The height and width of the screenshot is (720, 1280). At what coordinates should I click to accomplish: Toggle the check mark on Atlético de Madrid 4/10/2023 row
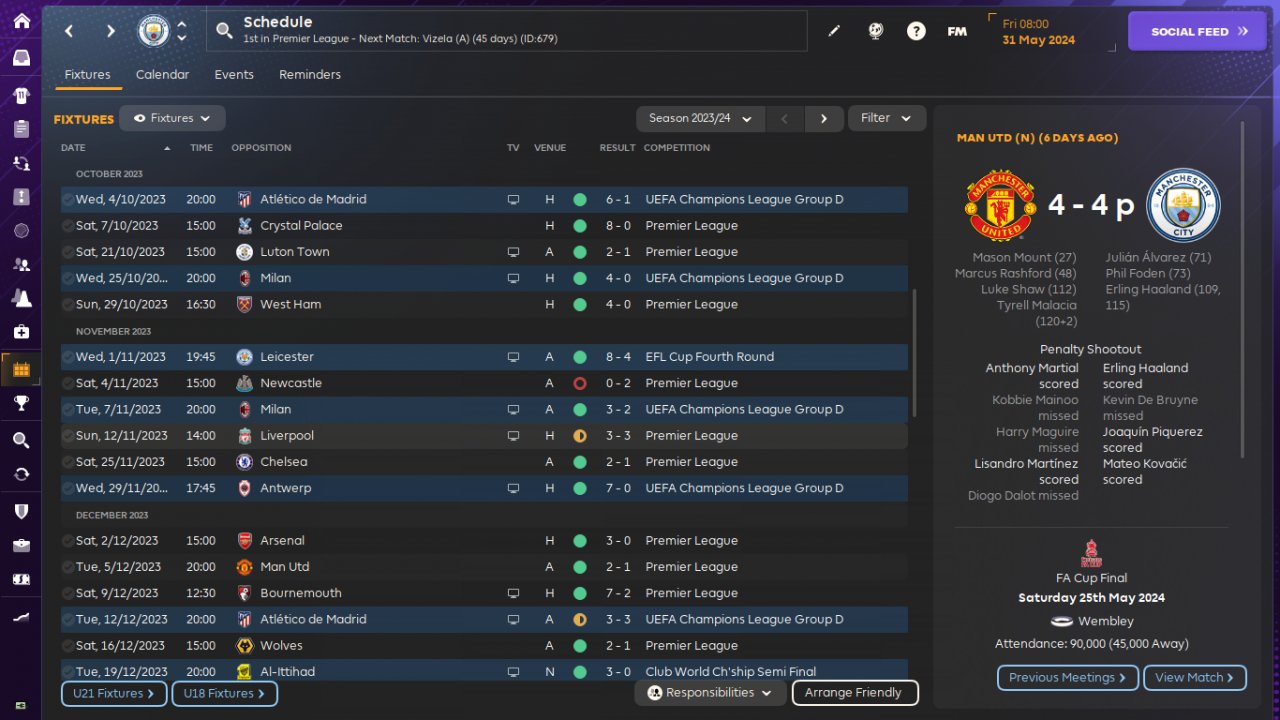(x=68, y=200)
